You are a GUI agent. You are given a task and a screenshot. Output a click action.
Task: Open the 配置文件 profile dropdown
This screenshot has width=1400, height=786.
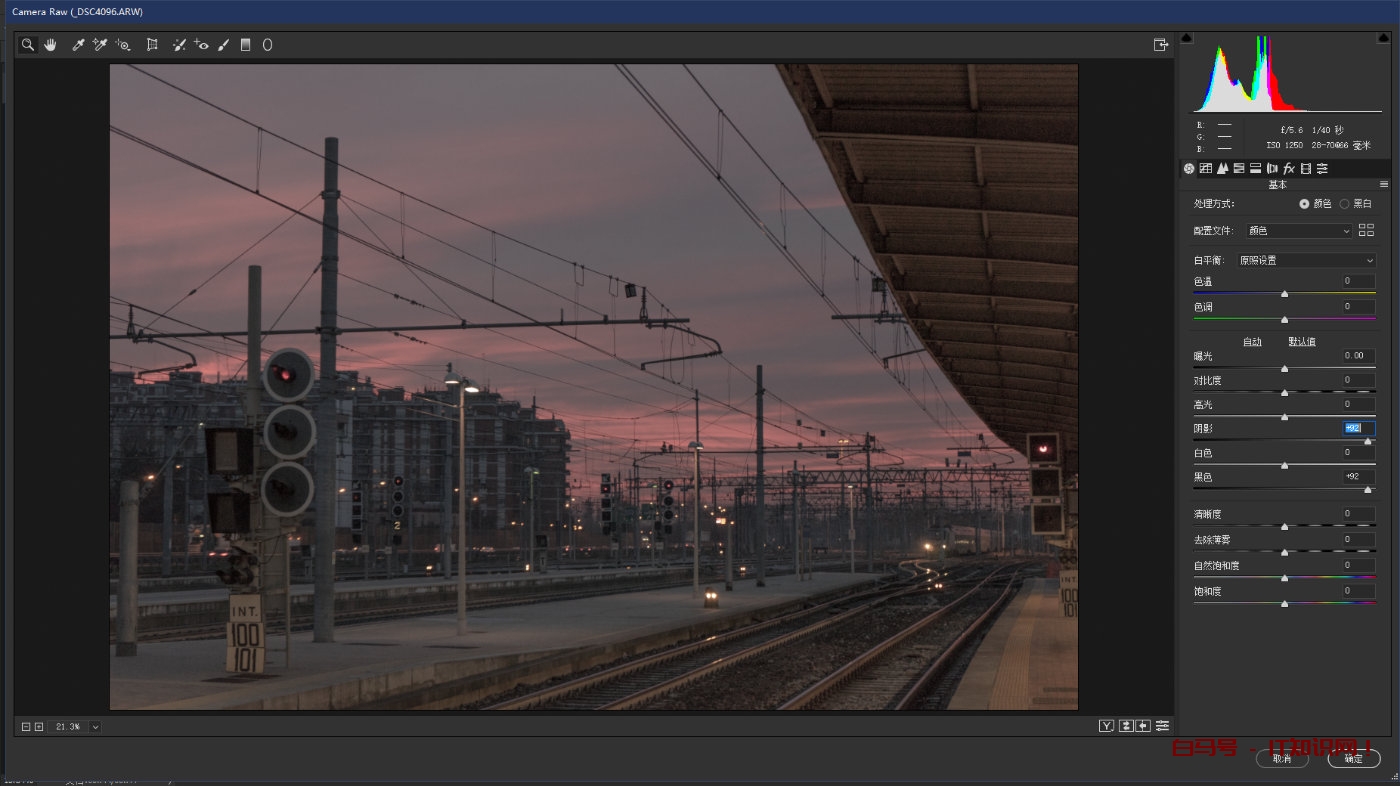(1298, 231)
